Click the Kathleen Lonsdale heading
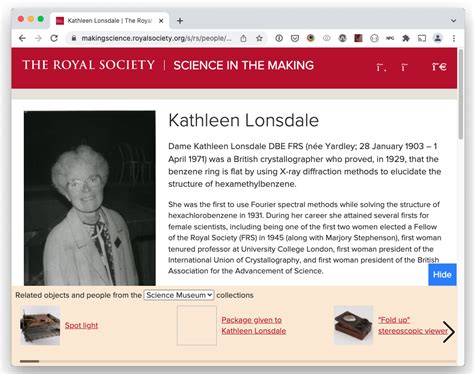 point(243,120)
